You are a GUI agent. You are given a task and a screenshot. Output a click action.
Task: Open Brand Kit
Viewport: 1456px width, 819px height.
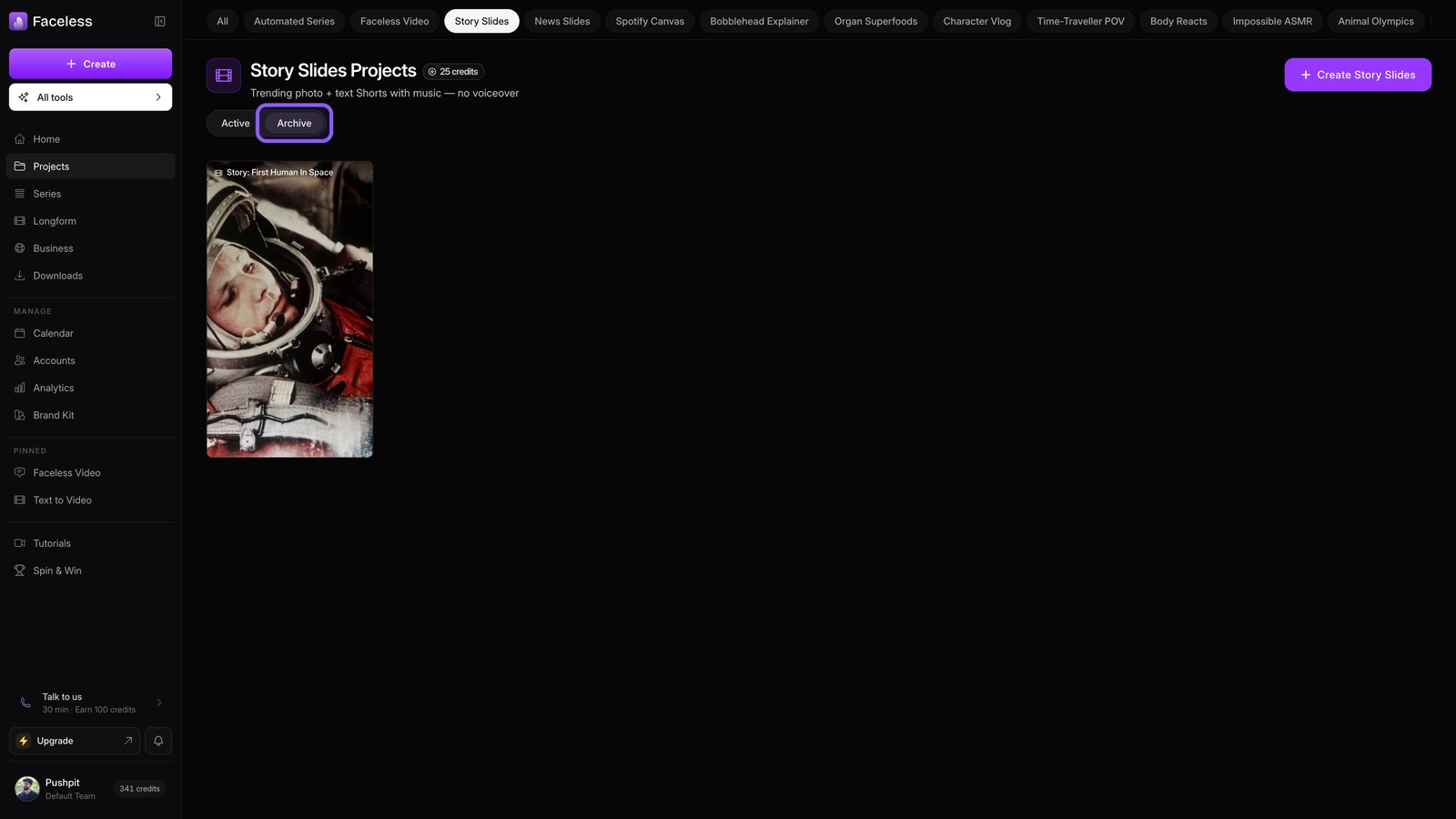[90, 415]
